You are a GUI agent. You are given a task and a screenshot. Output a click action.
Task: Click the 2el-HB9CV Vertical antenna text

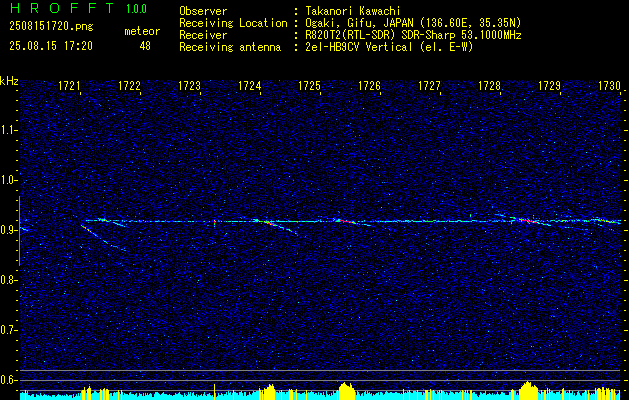[x=389, y=47]
